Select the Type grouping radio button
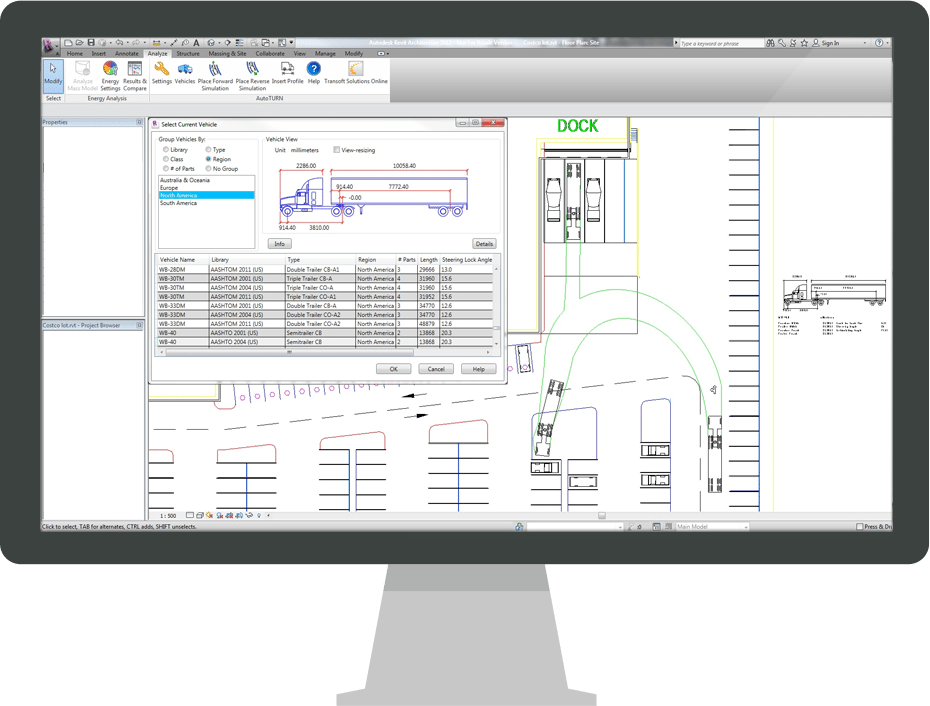Screen dimensions: 930x706 208,150
